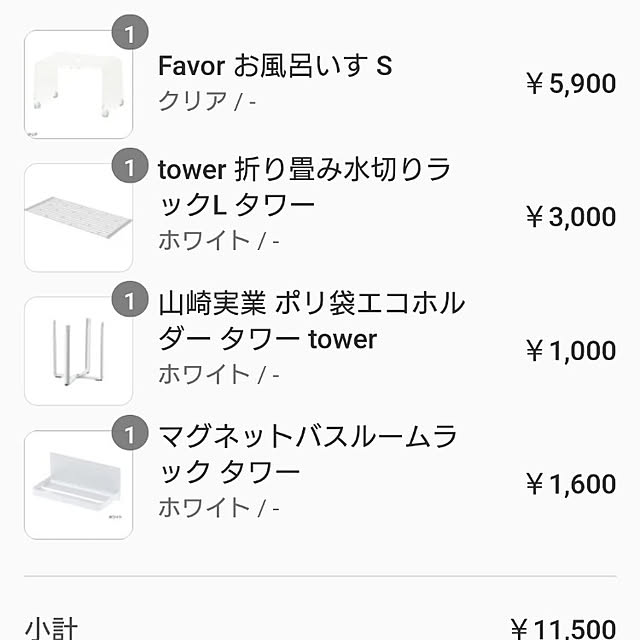Open 山崎実業 ポリ袋エコホルダー title
This screenshot has width=640, height=640.
(311, 321)
